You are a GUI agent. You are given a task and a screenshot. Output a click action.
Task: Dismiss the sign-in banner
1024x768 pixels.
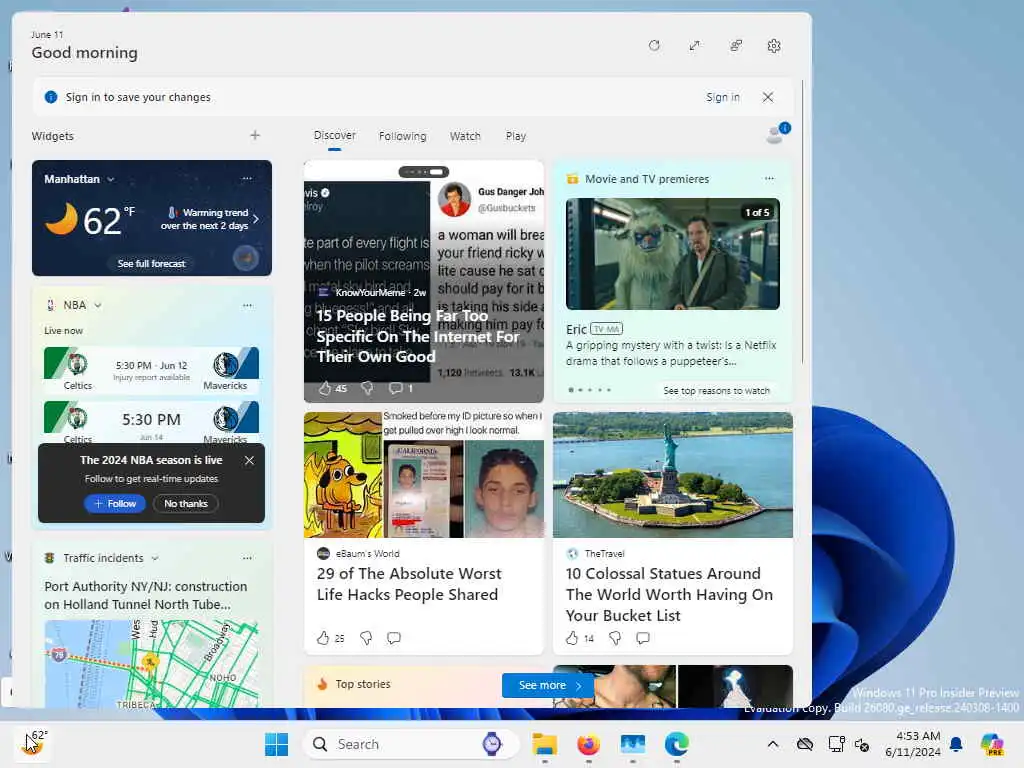pos(768,97)
